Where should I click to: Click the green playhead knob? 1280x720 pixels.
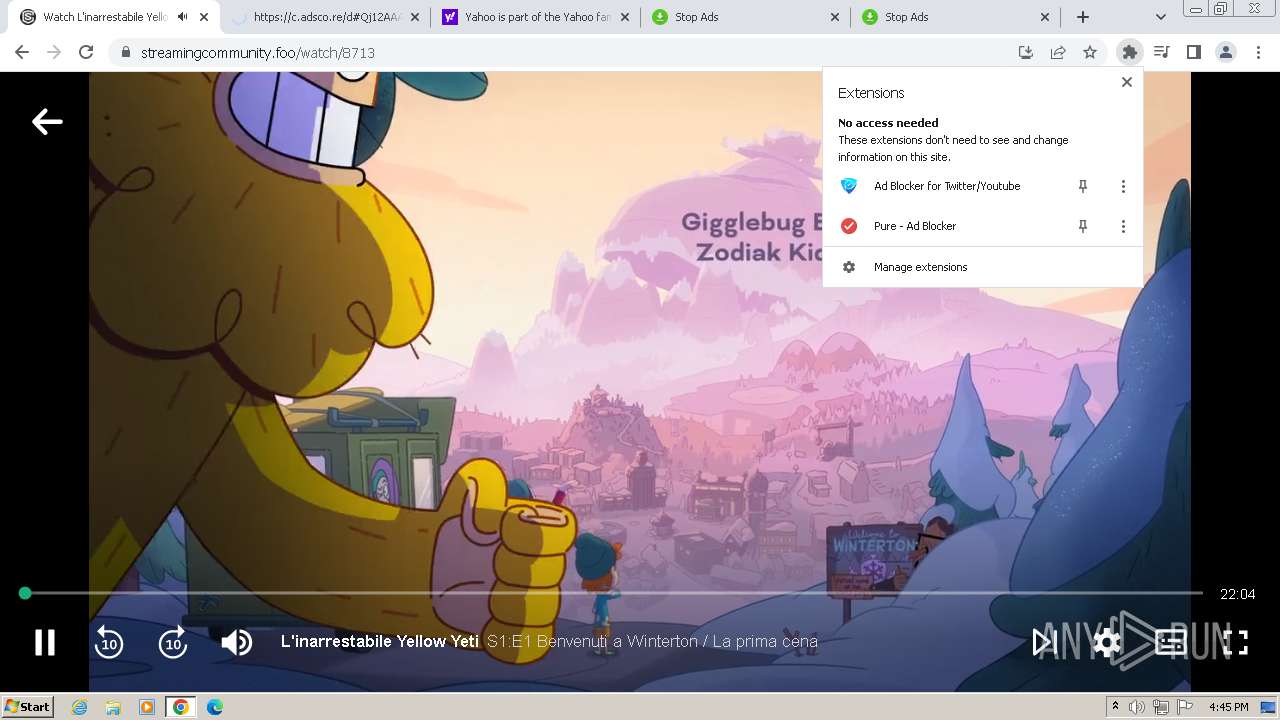pos(25,593)
